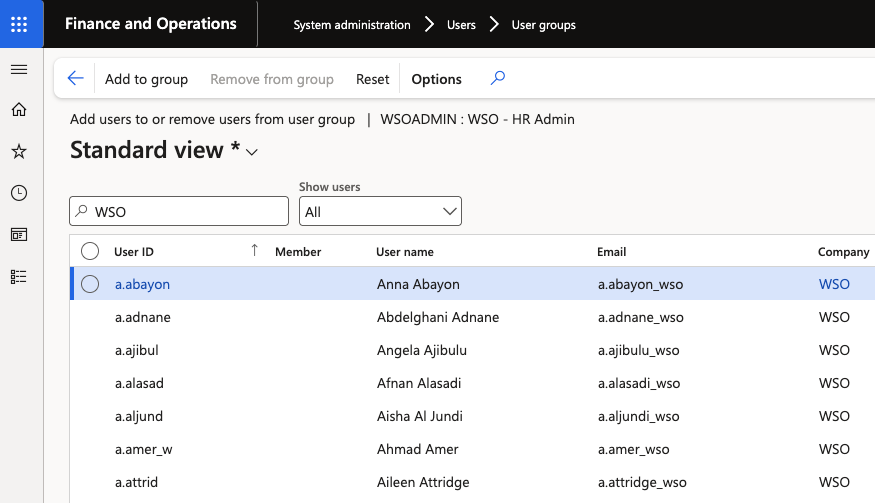Open Favorites star in sidebar

[19, 151]
